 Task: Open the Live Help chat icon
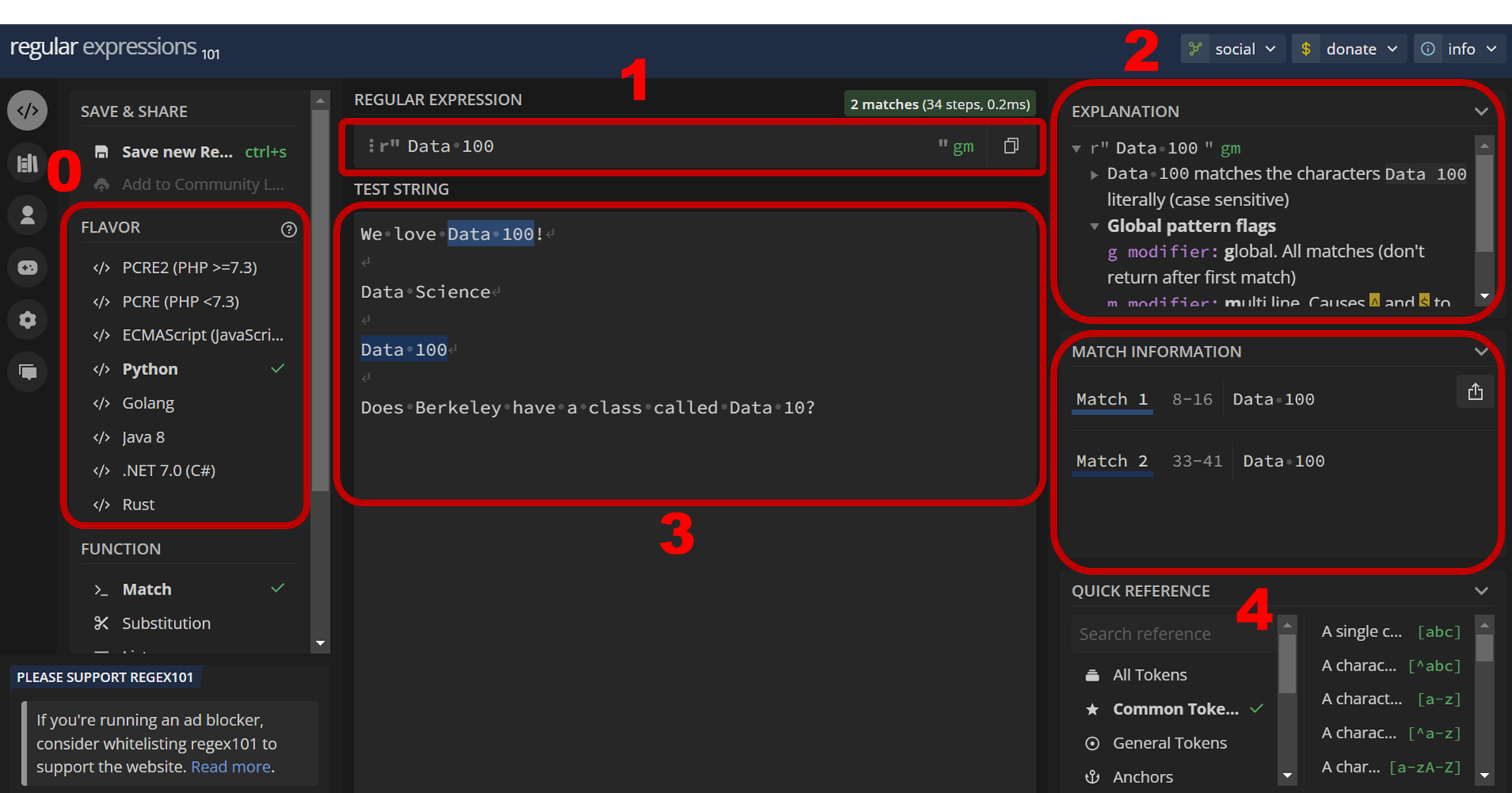point(27,372)
